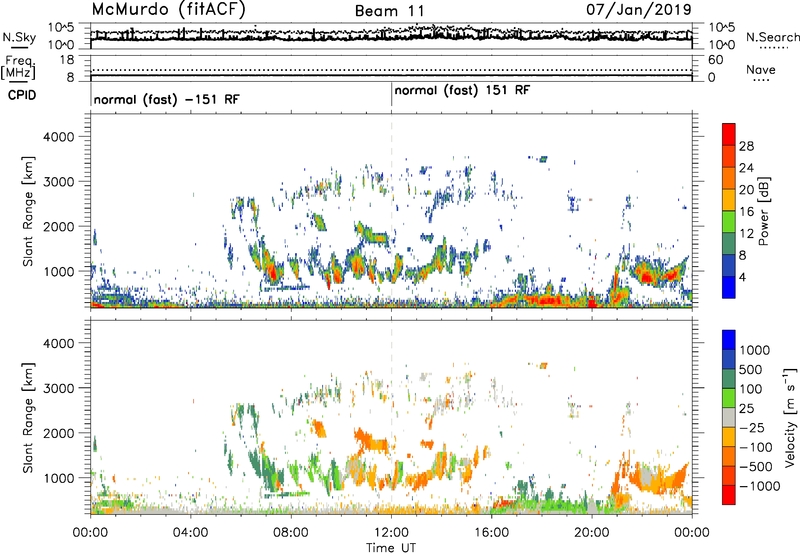Click the dotted frequency line in the Freq panel
The height and width of the screenshot is (554, 800).
[x=391, y=70]
